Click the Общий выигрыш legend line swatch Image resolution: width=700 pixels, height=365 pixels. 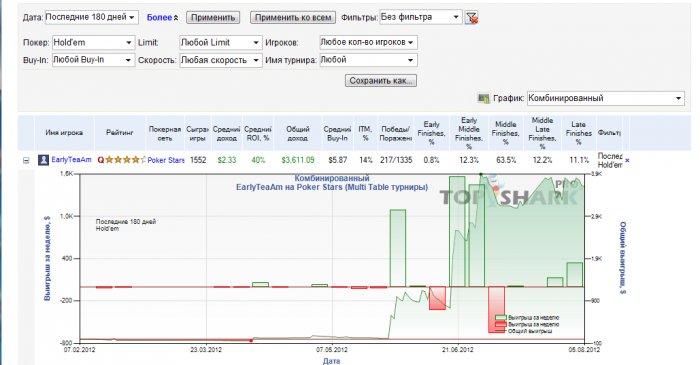tap(501, 331)
